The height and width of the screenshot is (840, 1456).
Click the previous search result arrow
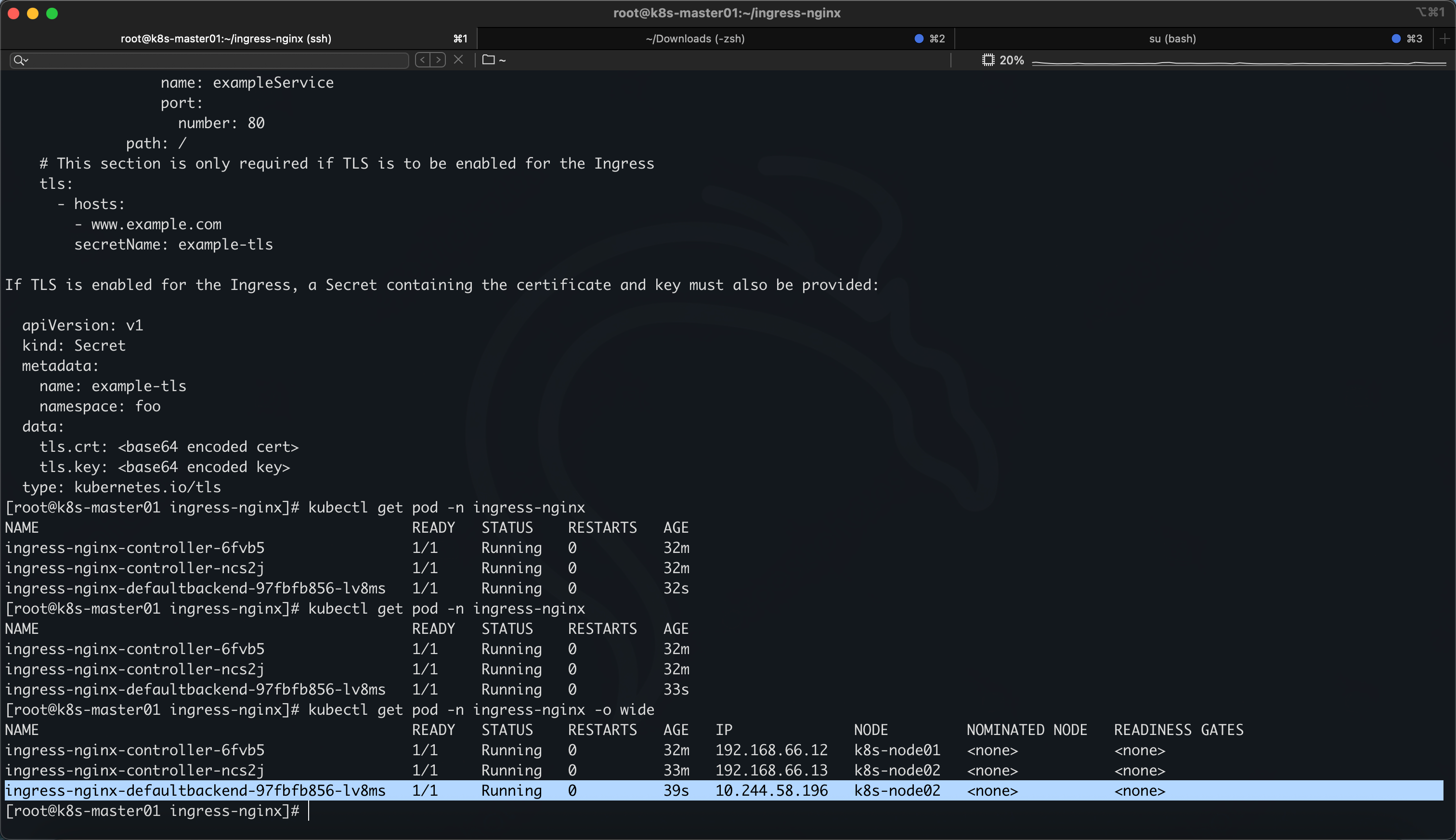pos(423,60)
